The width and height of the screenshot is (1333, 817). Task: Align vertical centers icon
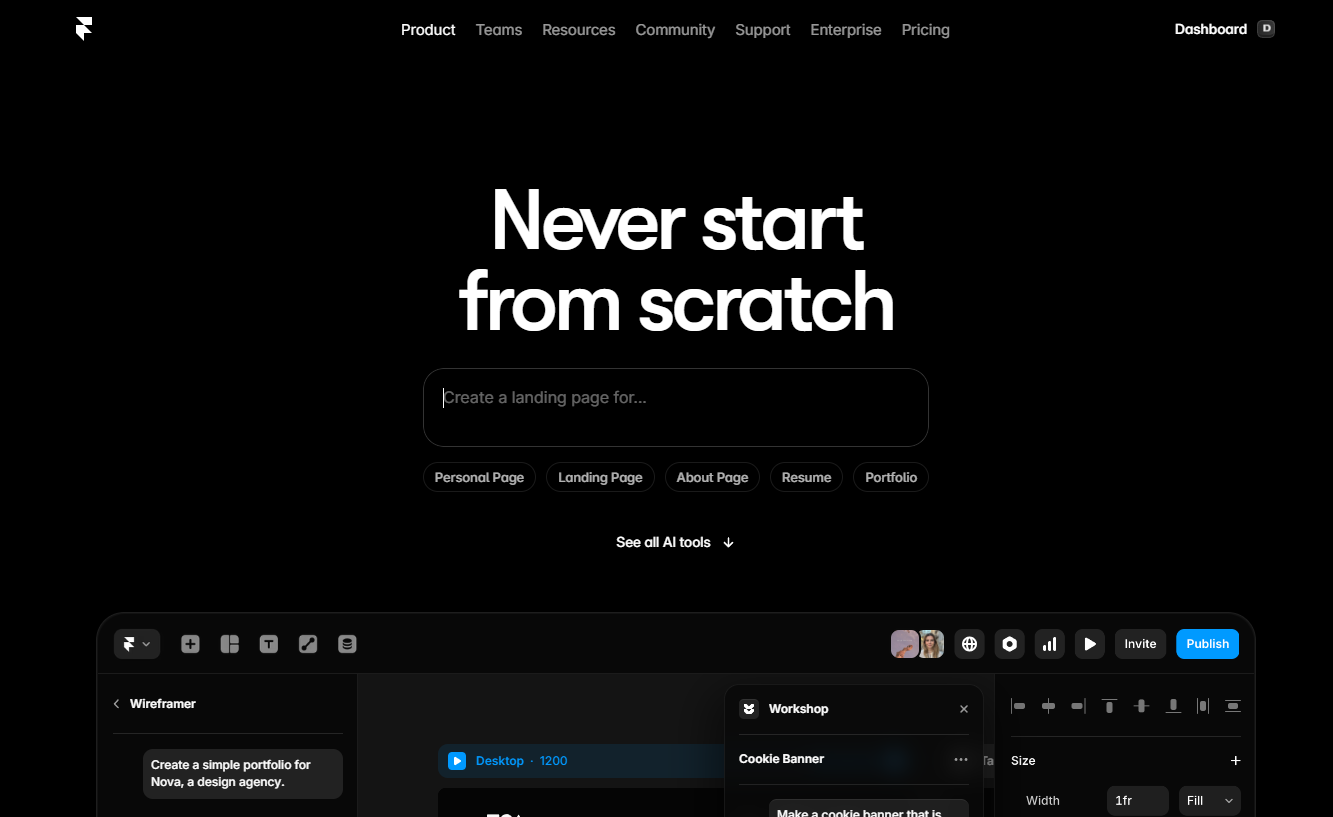(1141, 706)
